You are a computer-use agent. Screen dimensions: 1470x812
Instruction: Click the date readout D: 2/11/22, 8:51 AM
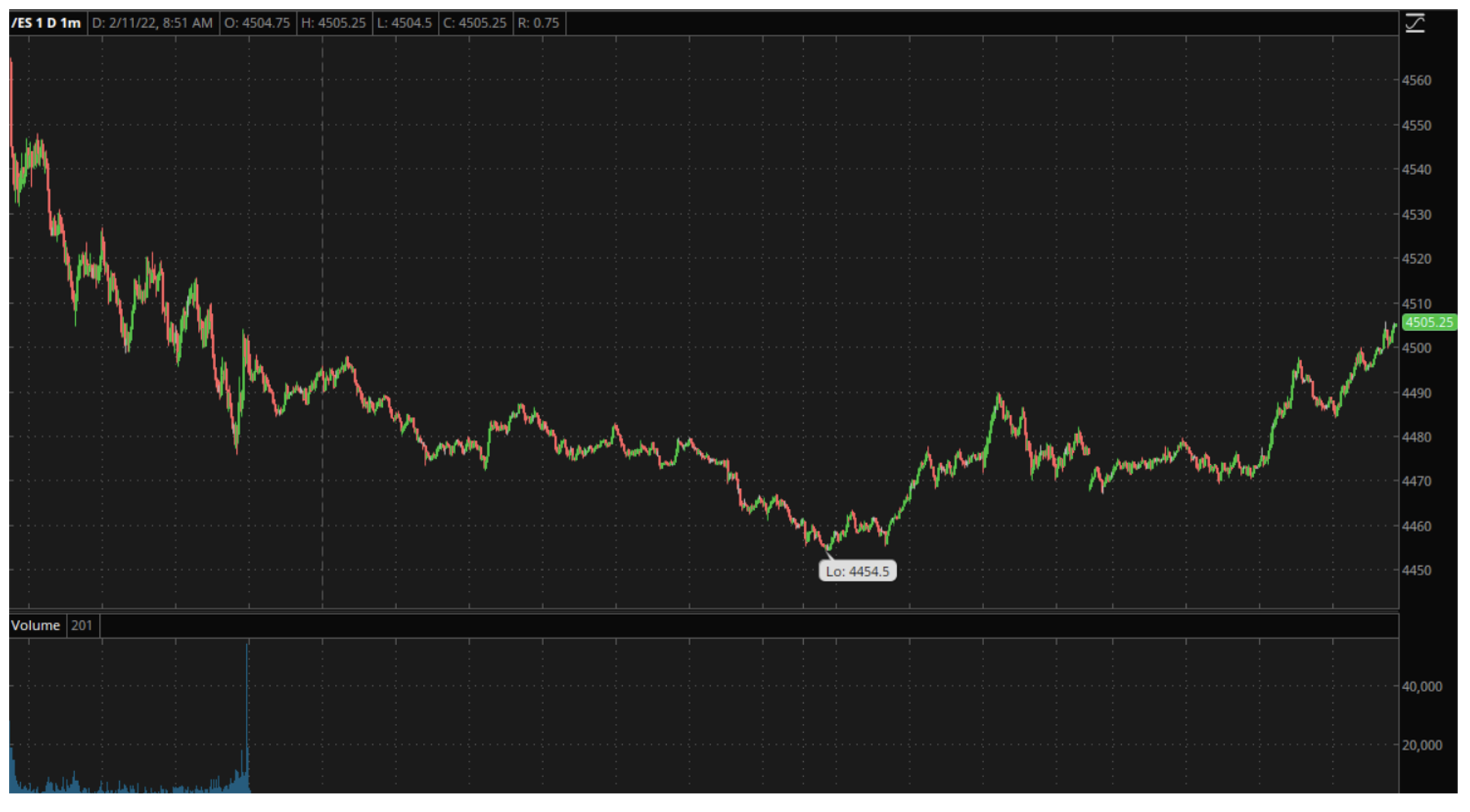pyautogui.click(x=152, y=23)
